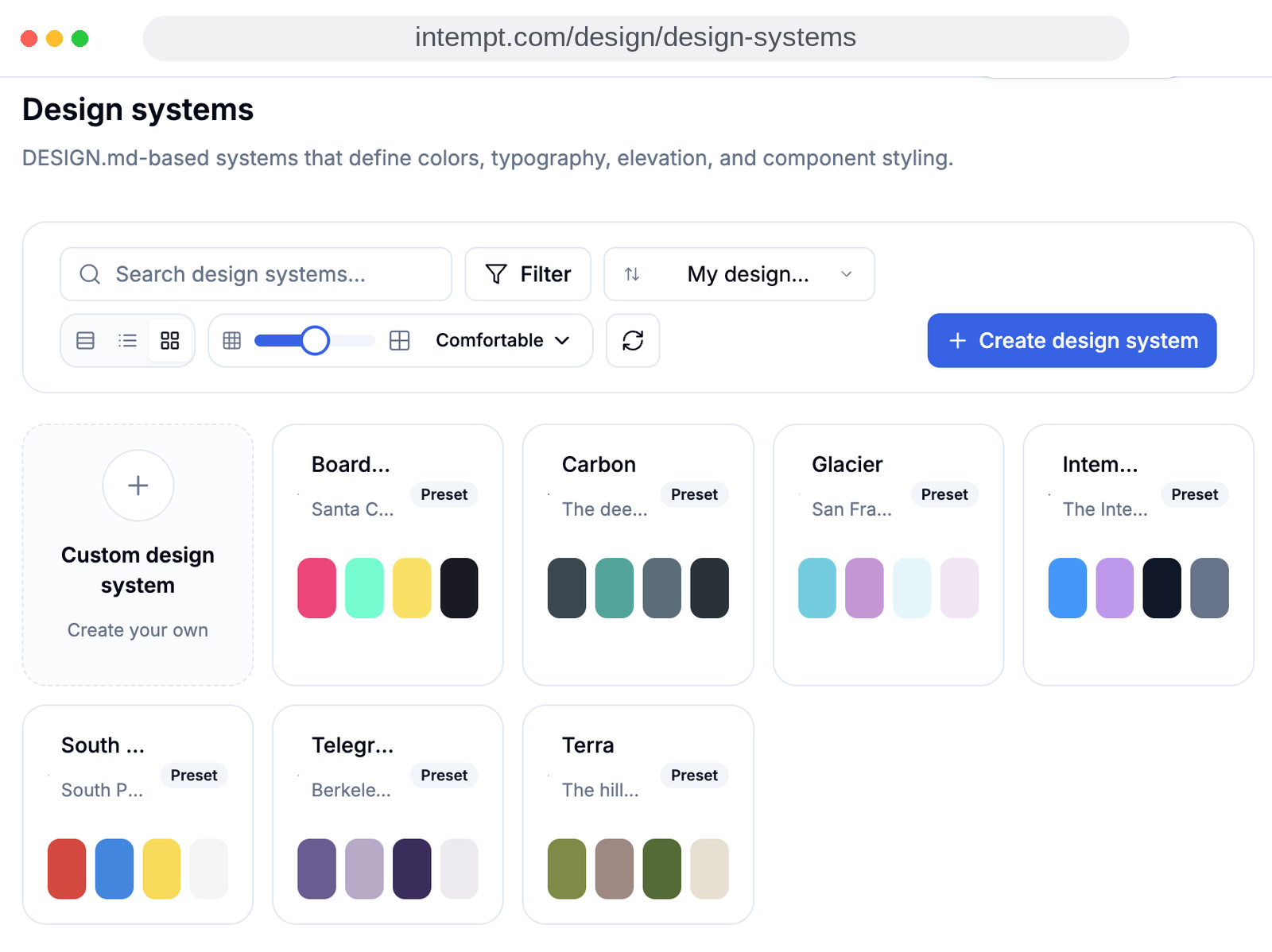
Task: Select sky blue swatch on Glacier card
Action: 817,588
